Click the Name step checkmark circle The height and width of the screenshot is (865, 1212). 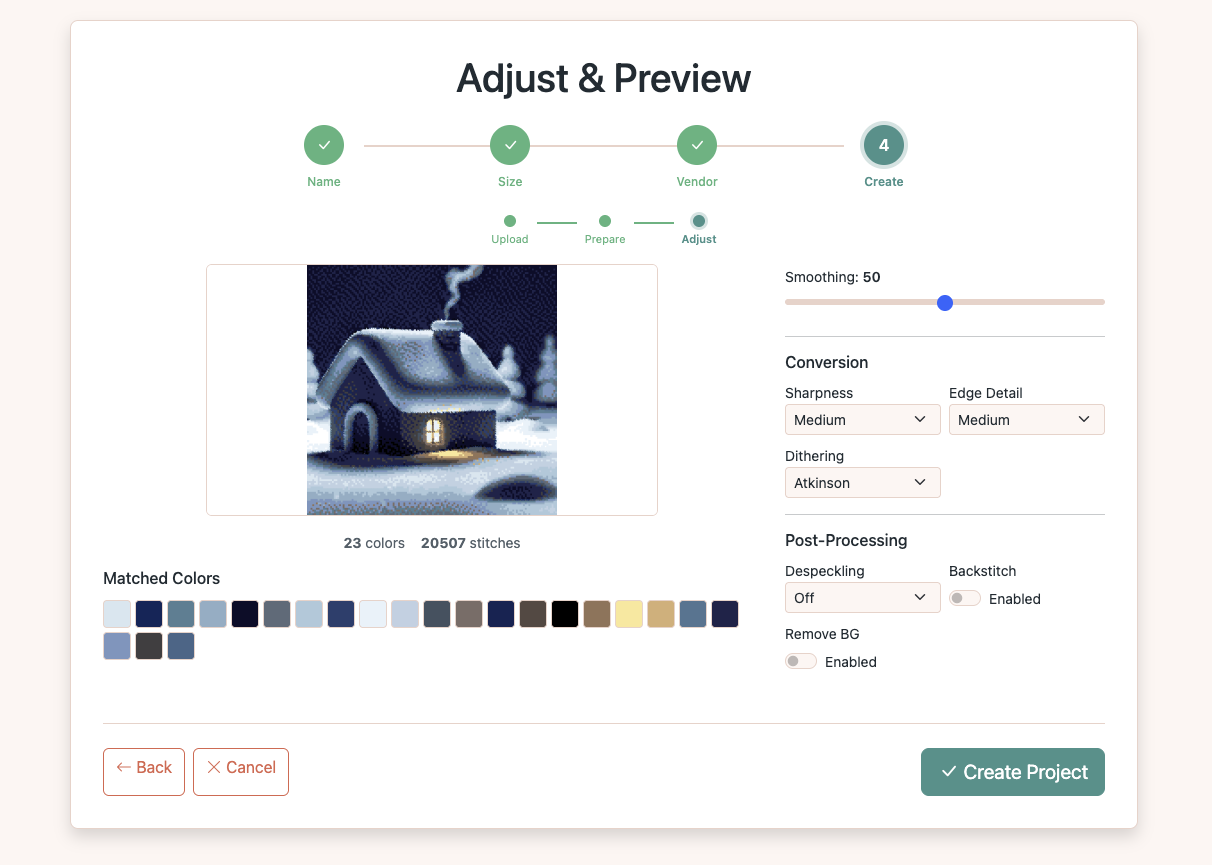[x=324, y=145]
